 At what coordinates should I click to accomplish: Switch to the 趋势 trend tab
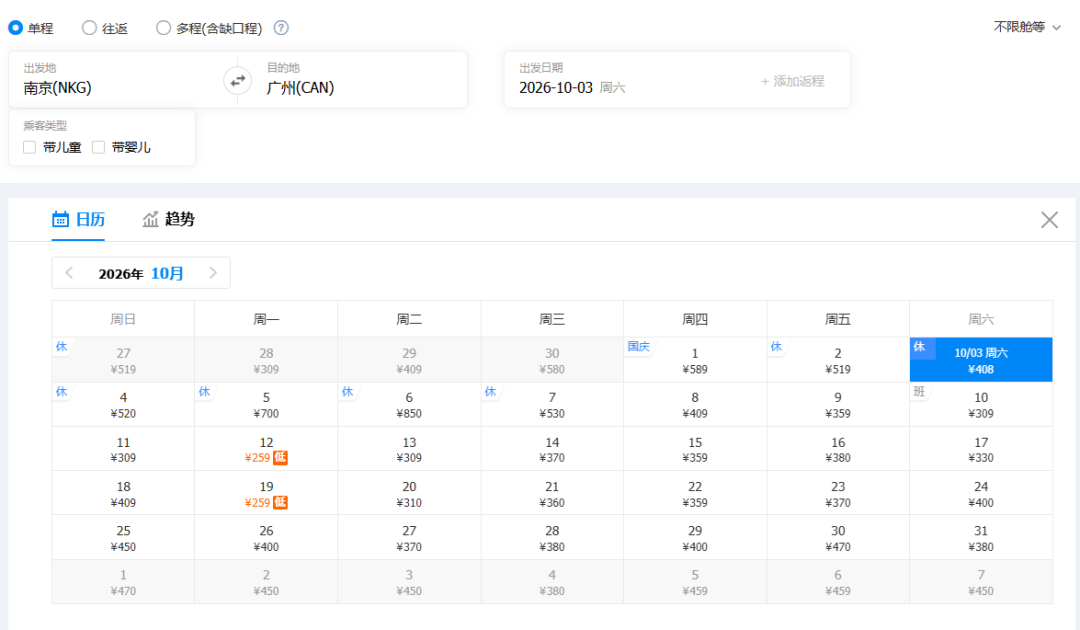click(x=169, y=220)
